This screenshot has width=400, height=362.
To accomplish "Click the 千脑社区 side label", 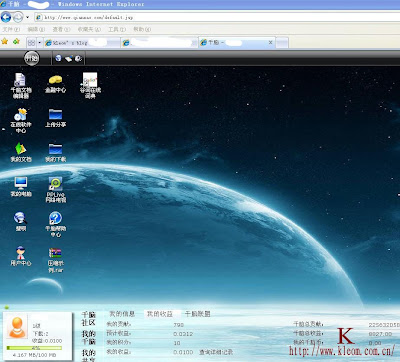I will [89, 318].
